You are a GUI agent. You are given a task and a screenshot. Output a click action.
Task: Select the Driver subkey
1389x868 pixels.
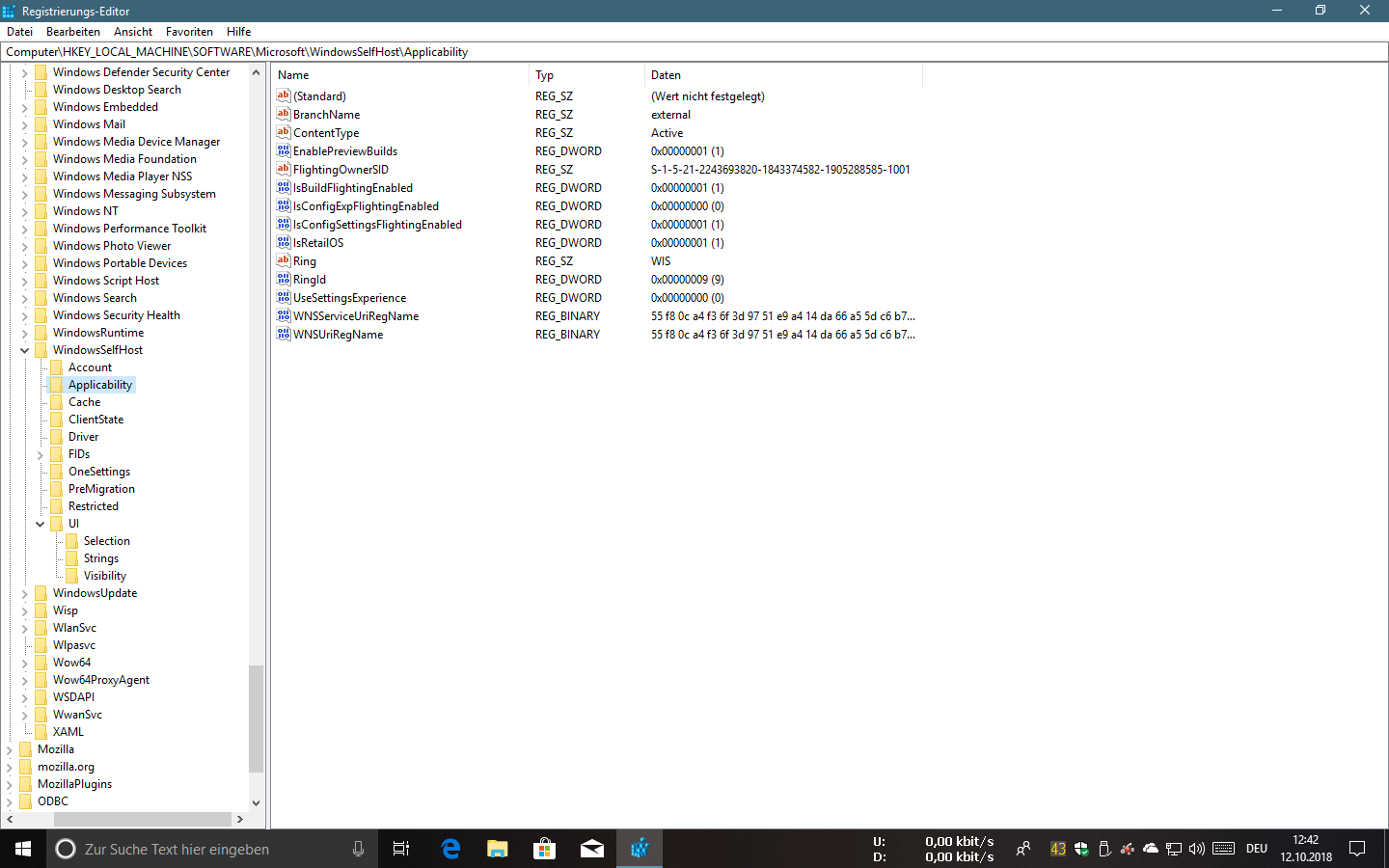point(83,437)
